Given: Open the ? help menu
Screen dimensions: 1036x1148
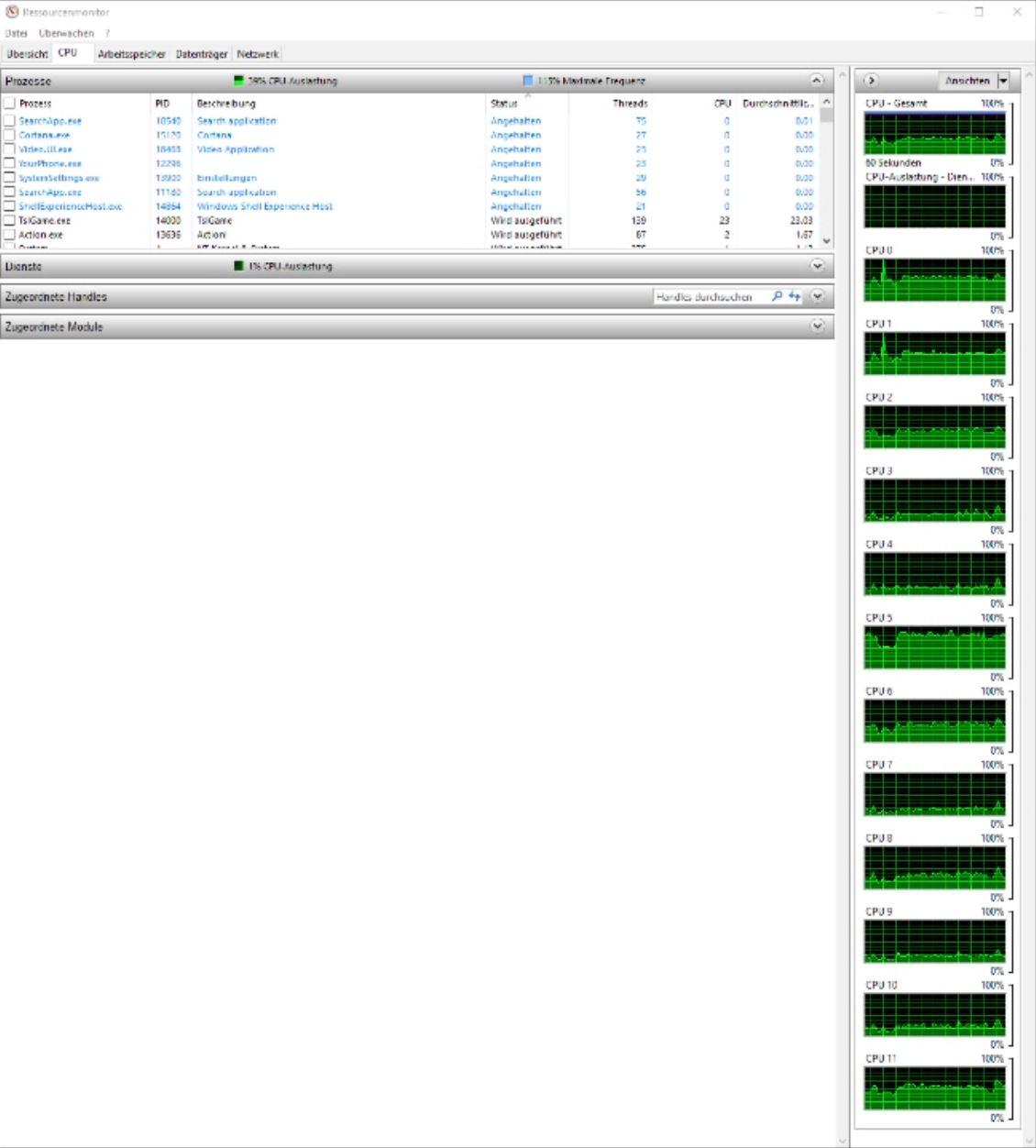Looking at the screenshot, I should click(107, 33).
